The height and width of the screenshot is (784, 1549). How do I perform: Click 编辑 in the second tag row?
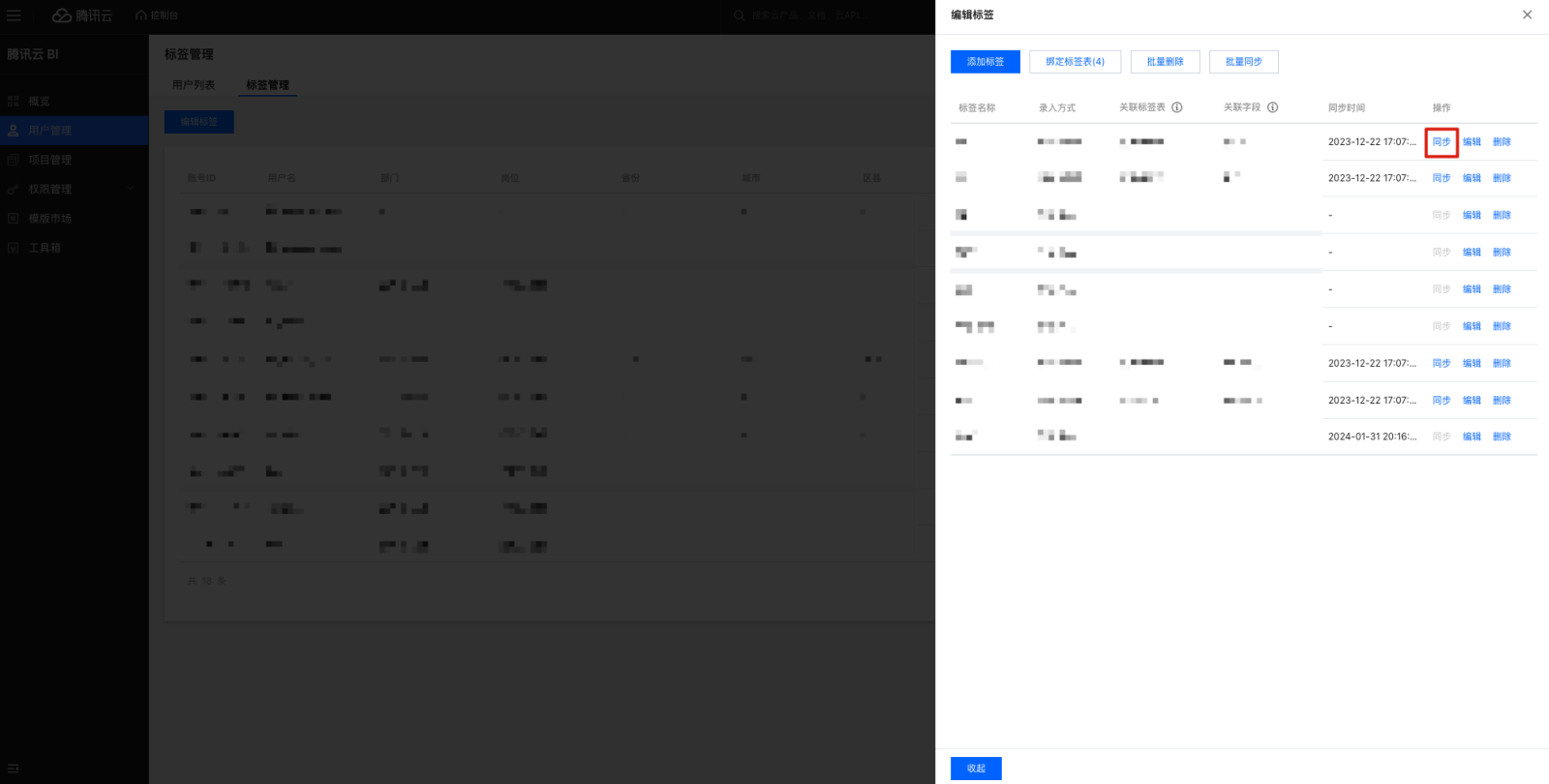(x=1472, y=178)
